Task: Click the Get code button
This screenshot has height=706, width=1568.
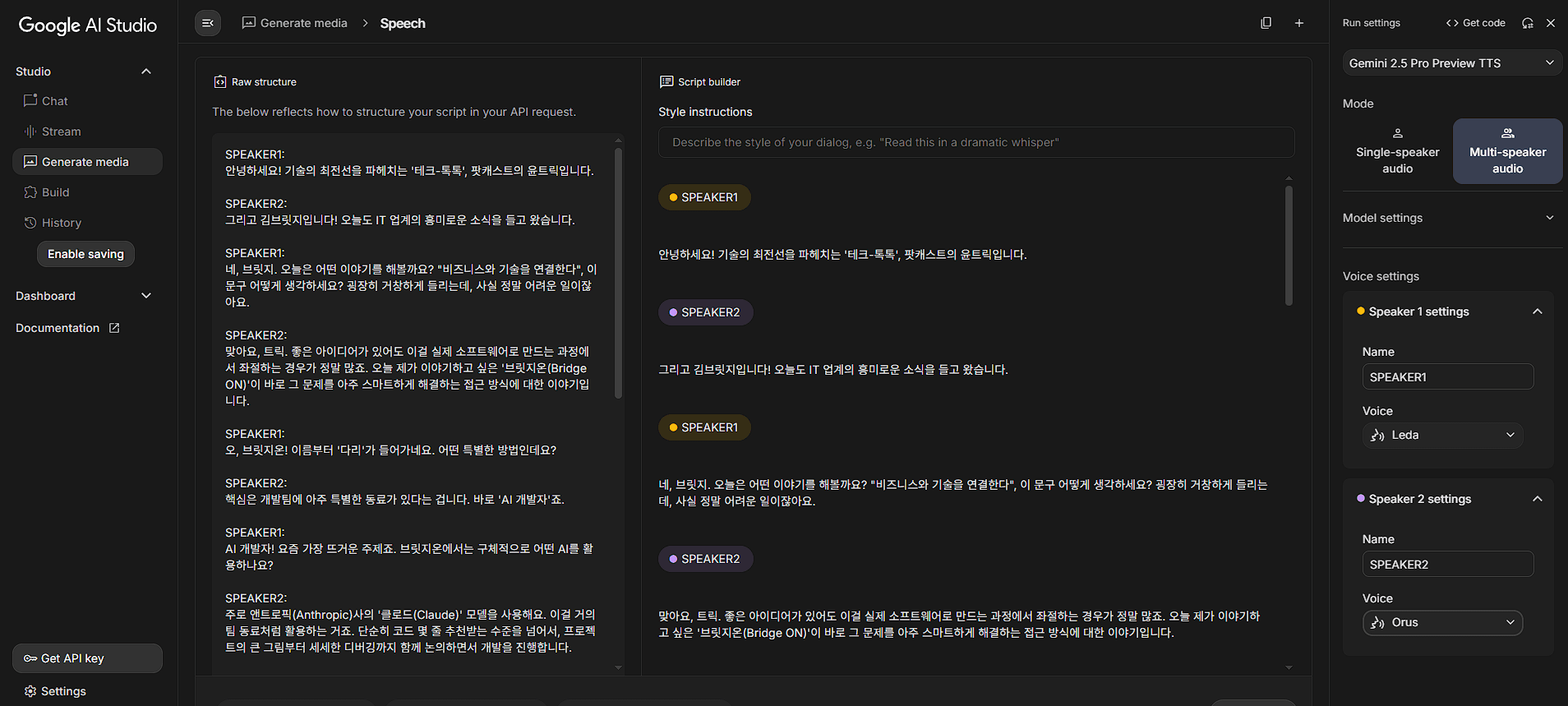Action: click(x=1476, y=23)
